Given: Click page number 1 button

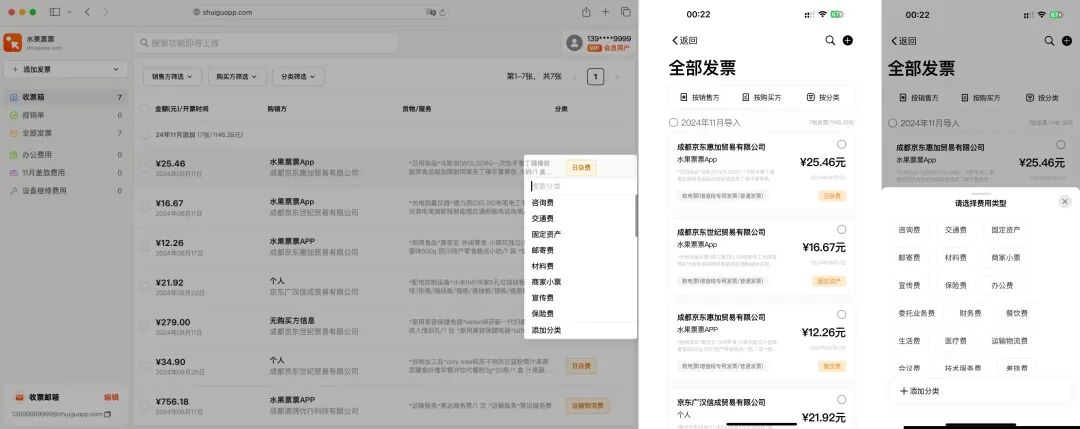Looking at the screenshot, I should click(596, 76).
